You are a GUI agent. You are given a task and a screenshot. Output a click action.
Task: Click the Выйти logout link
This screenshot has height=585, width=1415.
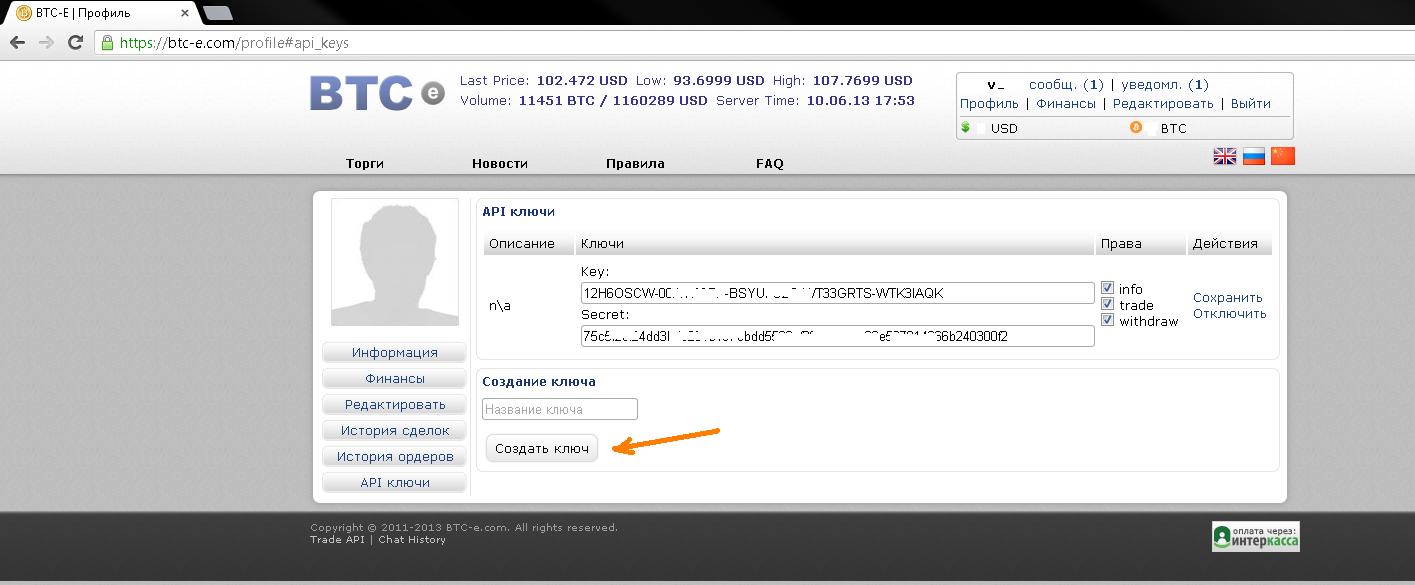1251,103
